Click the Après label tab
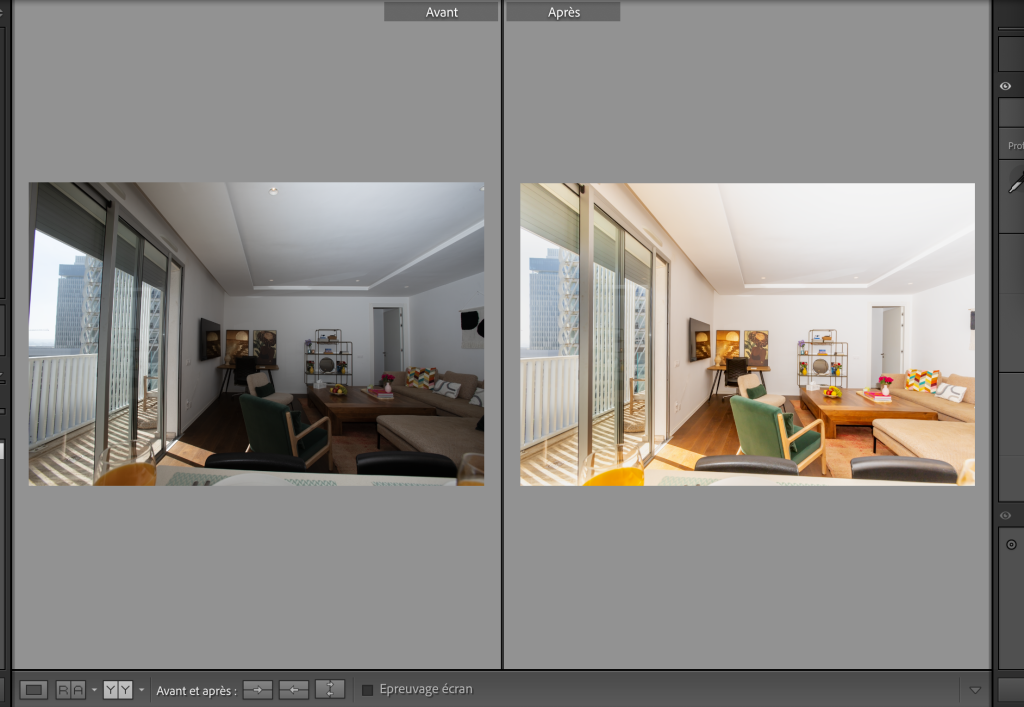Screen dimensions: 1024x707 click(x=563, y=12)
